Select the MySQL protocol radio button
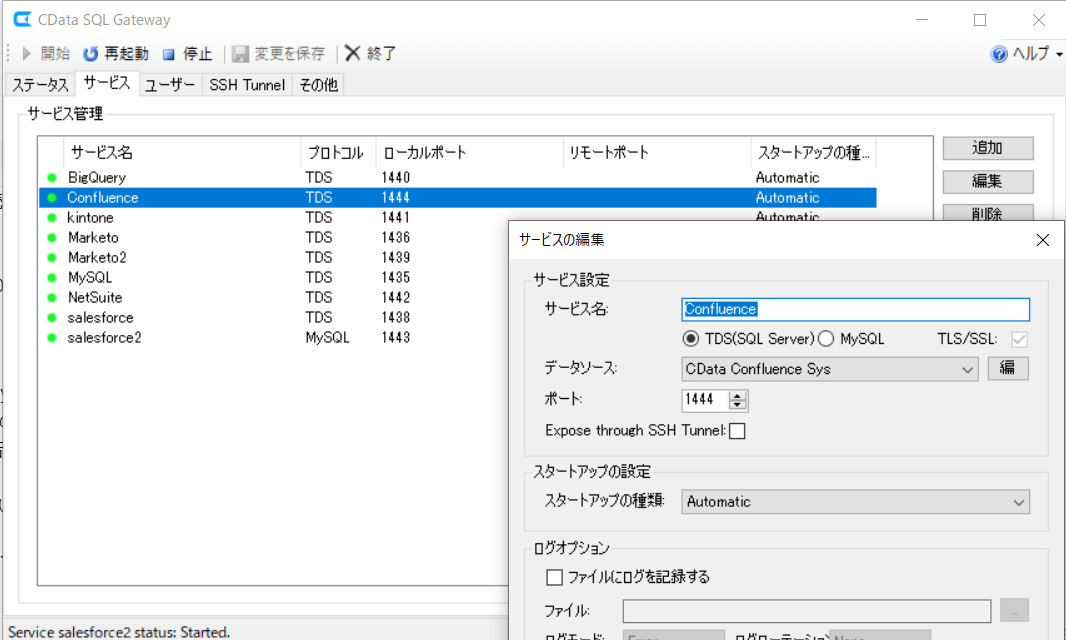The width and height of the screenshot is (1066, 640). [x=826, y=339]
